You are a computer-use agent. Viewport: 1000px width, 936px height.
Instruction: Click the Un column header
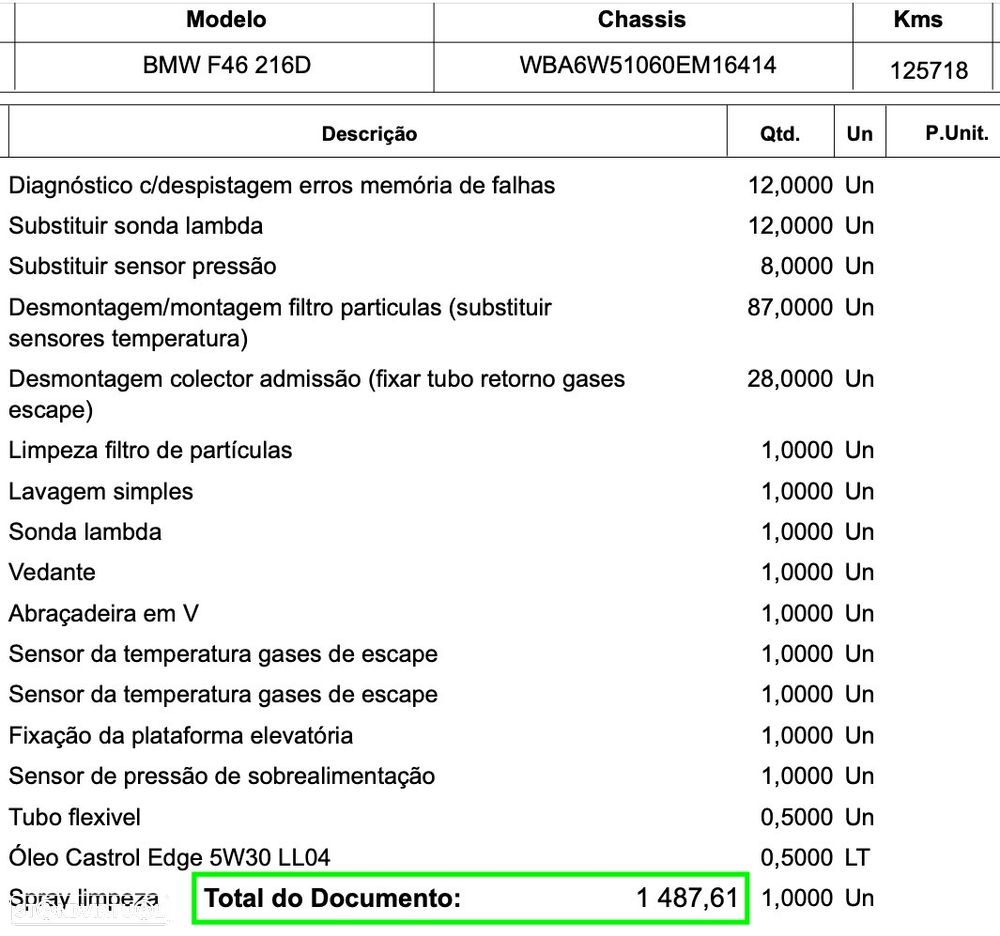tap(859, 134)
